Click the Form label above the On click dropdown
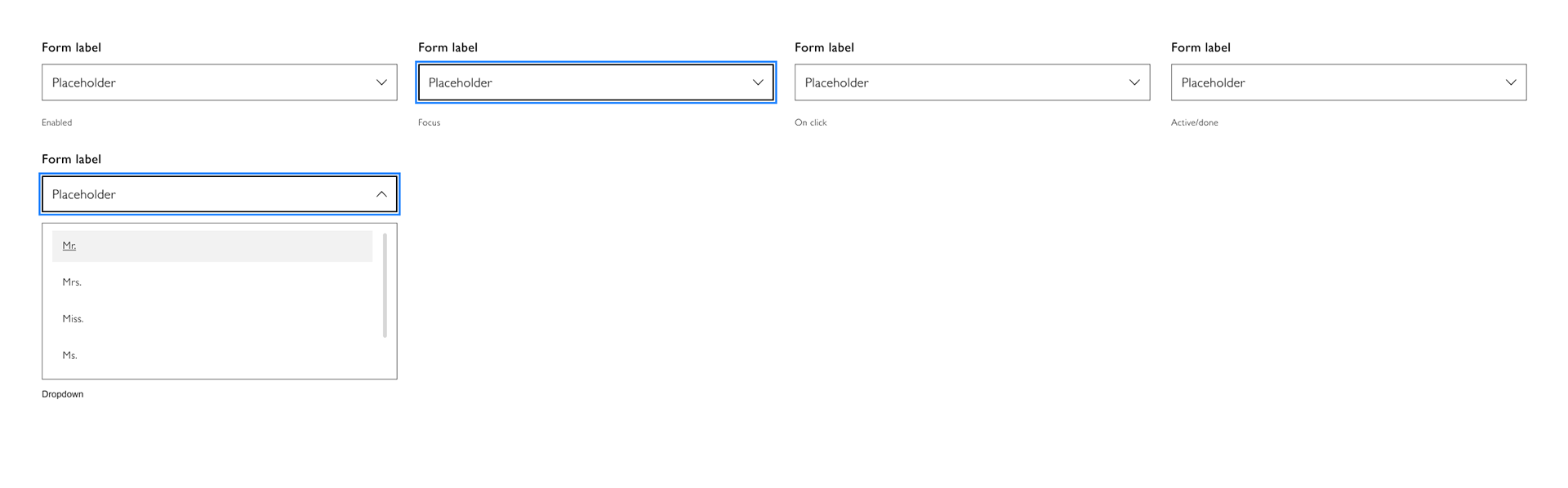 [x=824, y=47]
